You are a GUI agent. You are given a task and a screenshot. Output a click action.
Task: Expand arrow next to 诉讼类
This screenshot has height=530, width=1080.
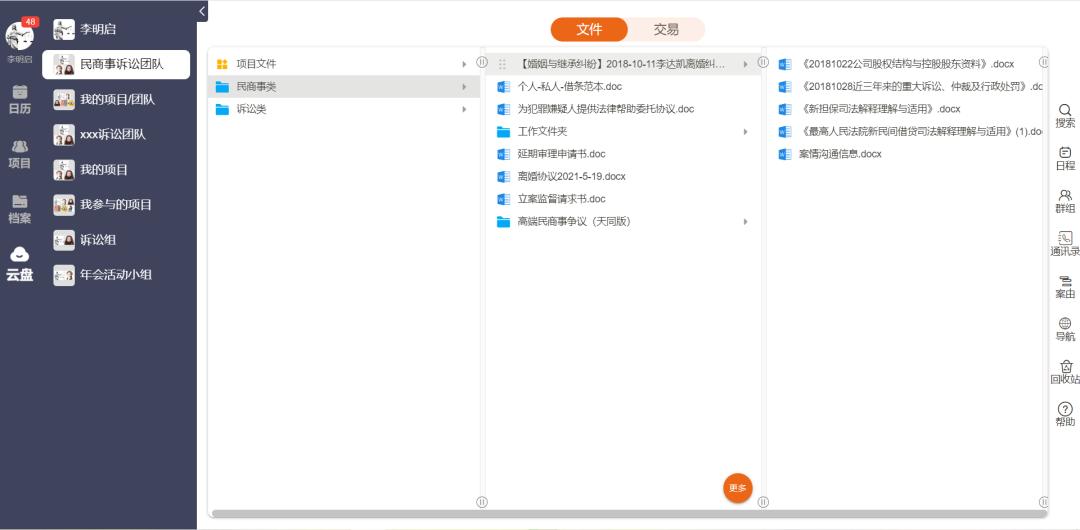click(x=464, y=109)
